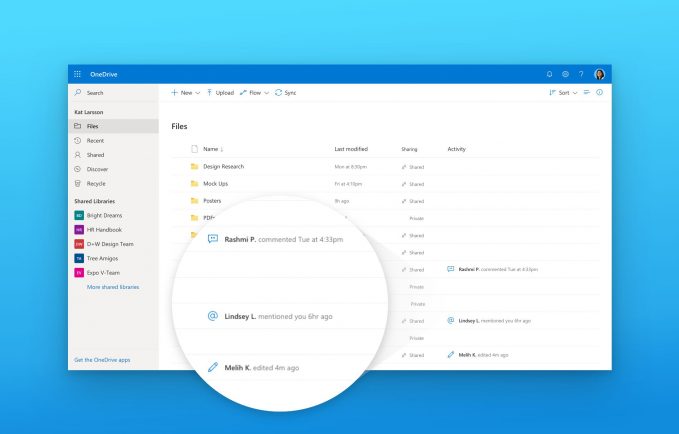The height and width of the screenshot is (434, 679).
Task: Click Get the OneDrive apps link
Action: [102, 360]
